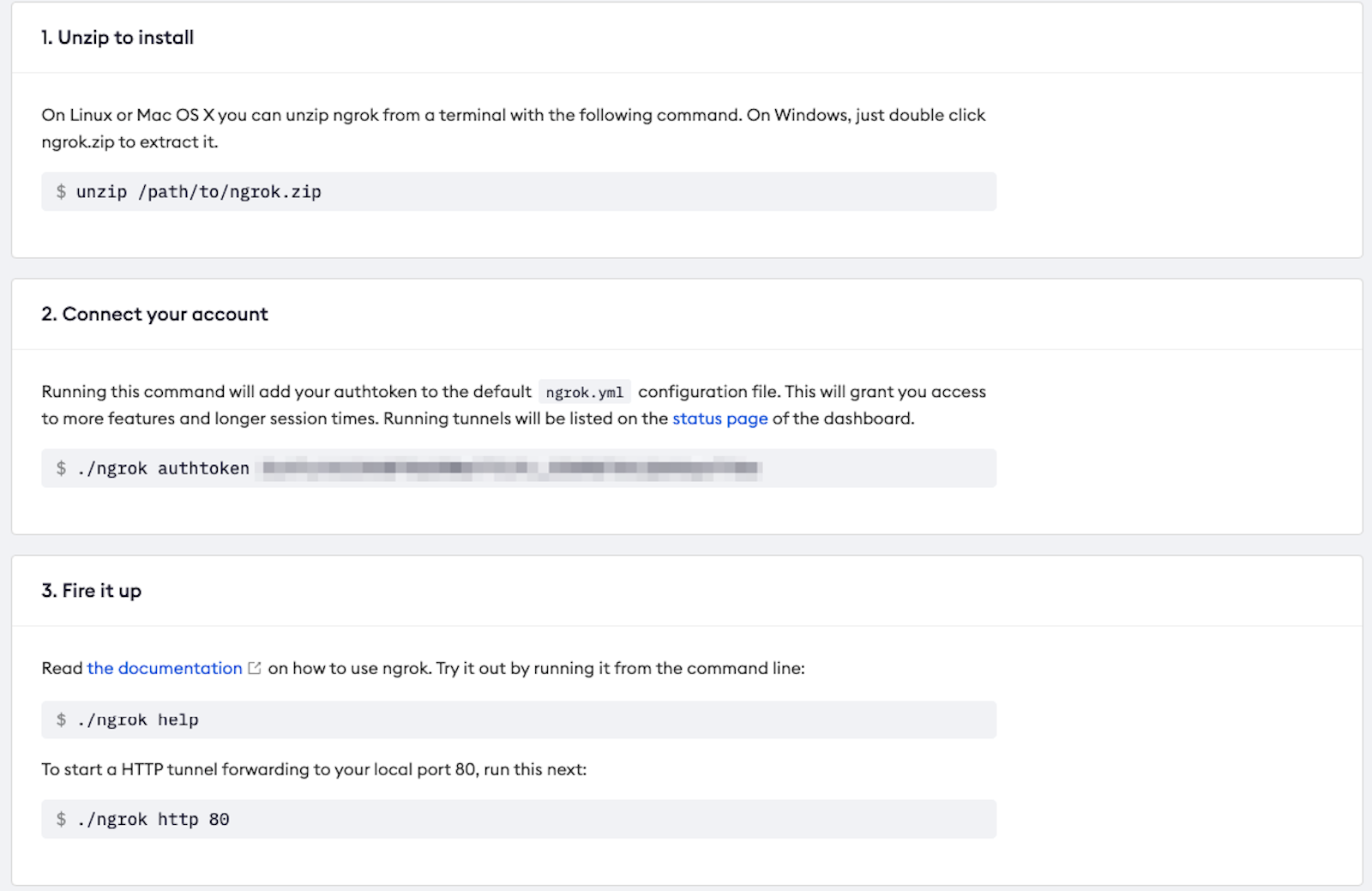Screen dimensions: 1372x891
Task: Click the unzip /path/to/ngrok.zip command text
Action: click(x=199, y=191)
